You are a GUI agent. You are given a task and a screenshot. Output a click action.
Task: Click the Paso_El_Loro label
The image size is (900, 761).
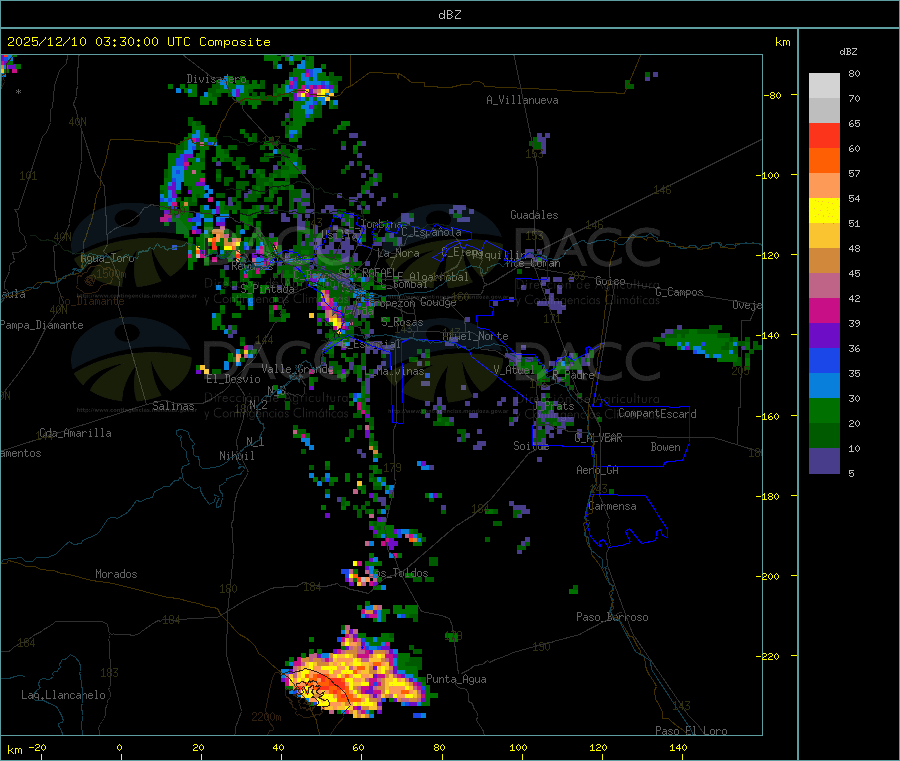pyautogui.click(x=692, y=731)
